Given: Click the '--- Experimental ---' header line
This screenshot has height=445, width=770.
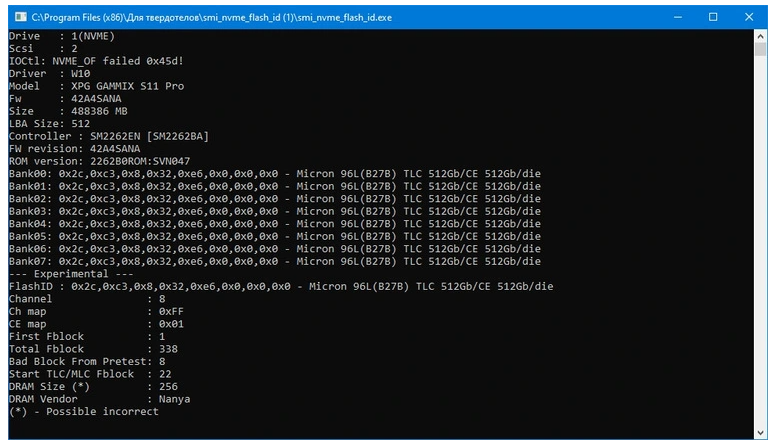Looking at the screenshot, I should [71, 274].
